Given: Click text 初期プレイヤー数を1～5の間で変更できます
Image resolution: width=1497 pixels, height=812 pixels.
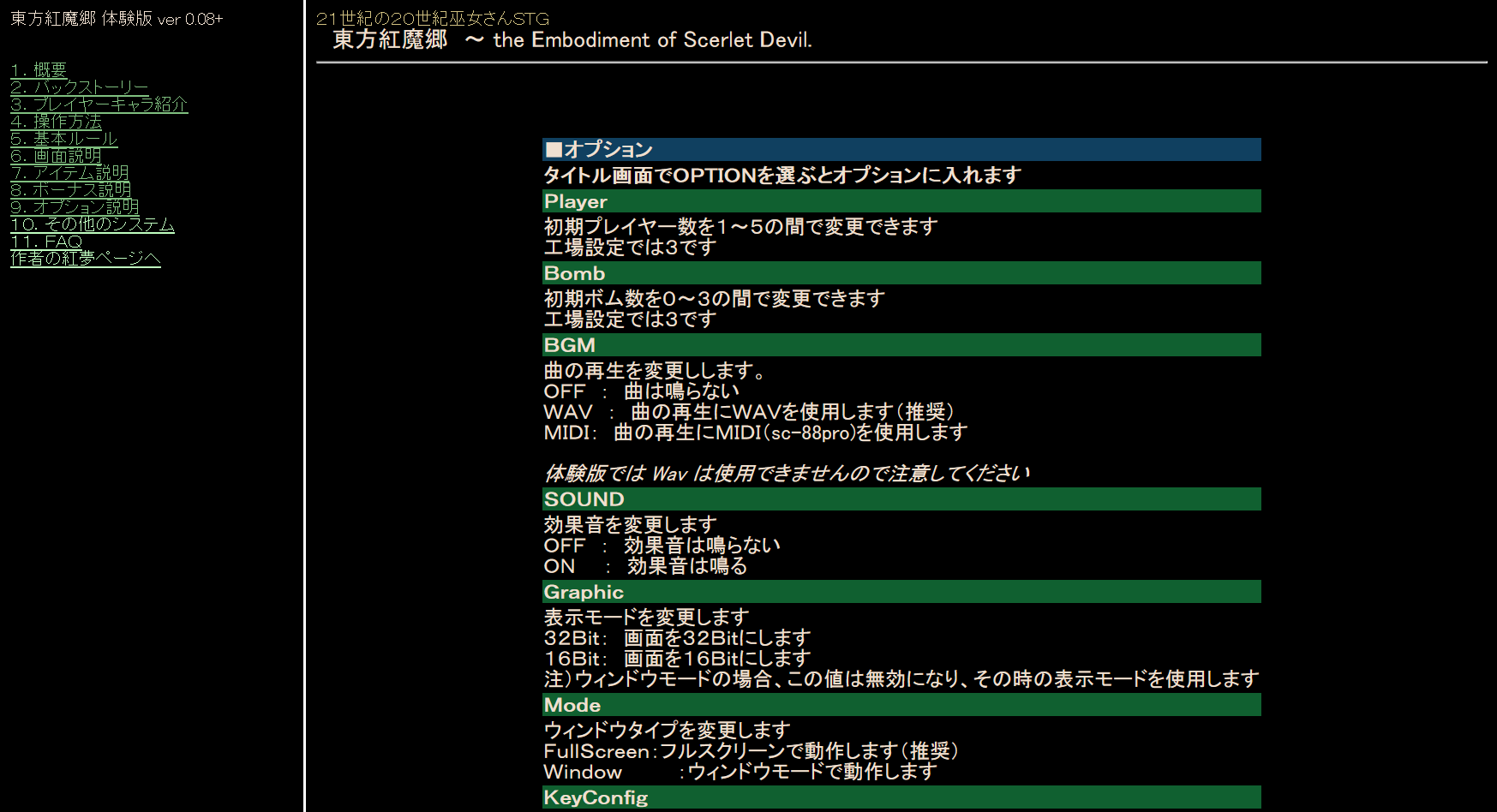Looking at the screenshot, I should [x=741, y=227].
